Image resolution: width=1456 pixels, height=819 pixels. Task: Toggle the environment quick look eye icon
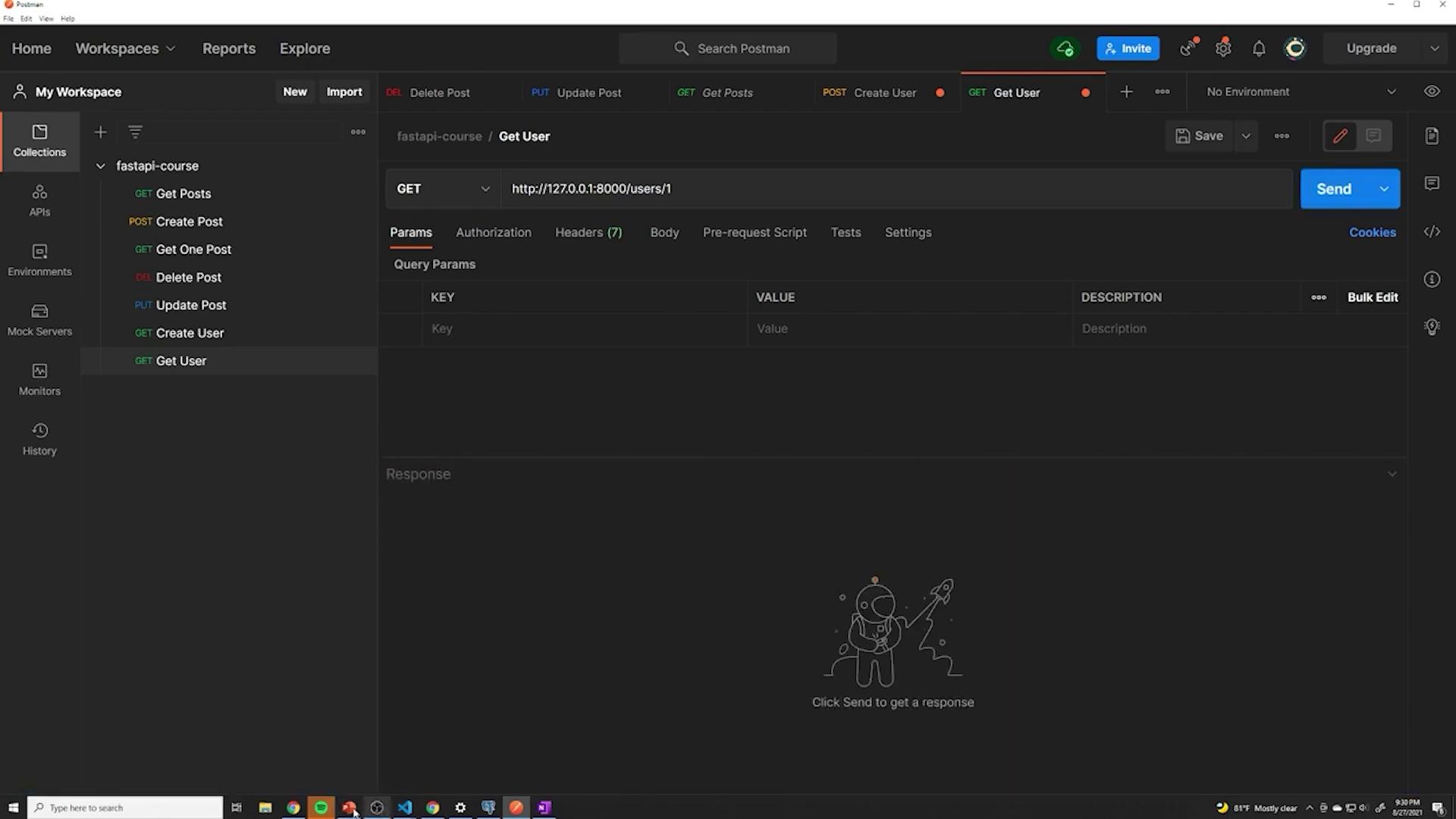1432,92
